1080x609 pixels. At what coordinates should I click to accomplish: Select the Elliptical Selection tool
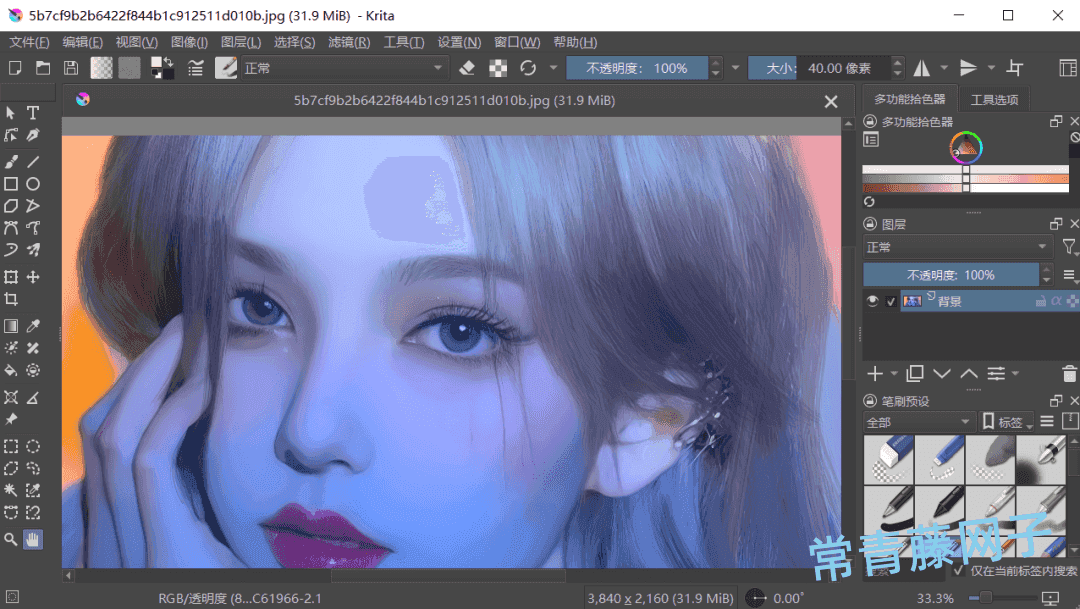(x=32, y=446)
